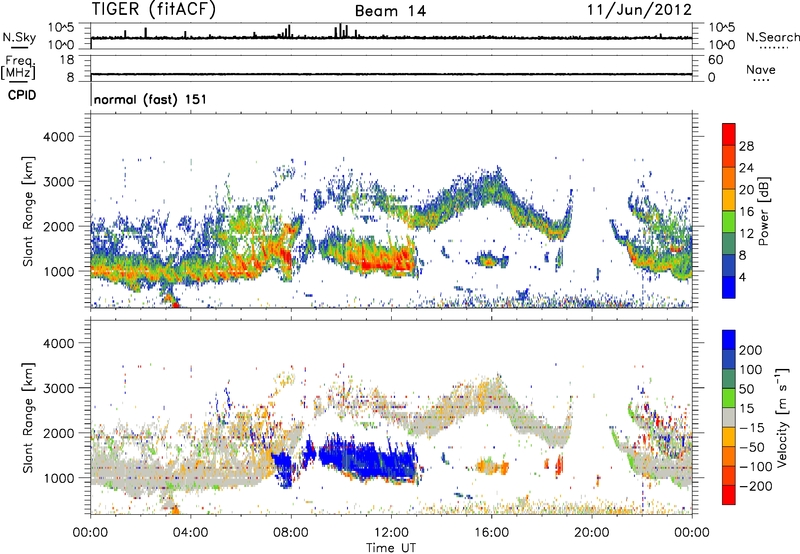Pick the orange 20–24 dB Power colorbar segment
This screenshot has width=800, height=554.
729,178
